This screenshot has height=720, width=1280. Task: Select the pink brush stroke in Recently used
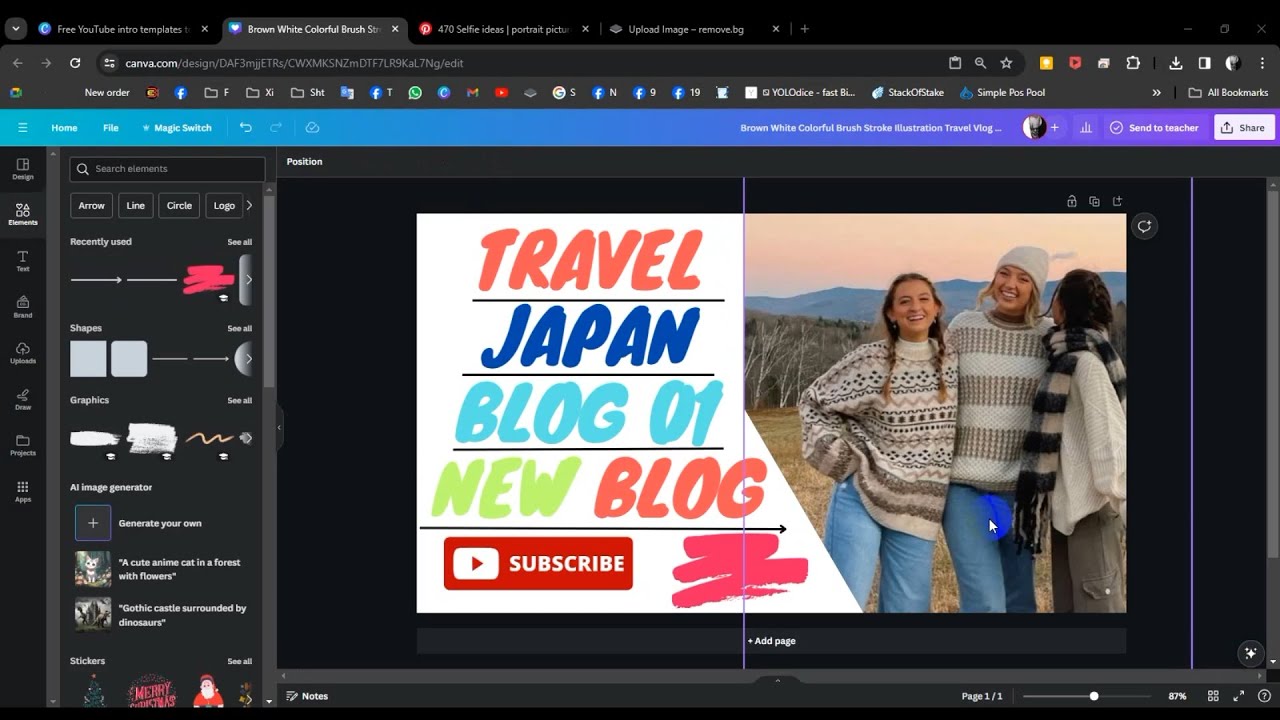pyautogui.click(x=208, y=280)
